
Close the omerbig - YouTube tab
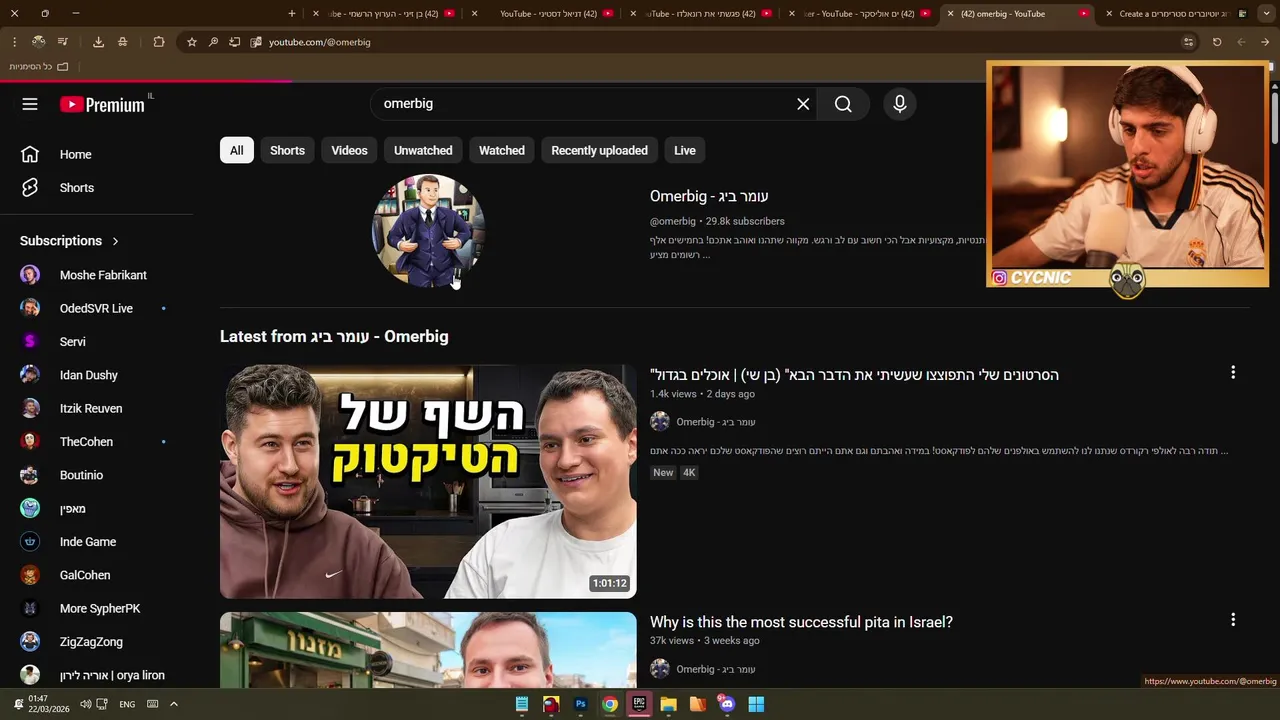click(x=950, y=14)
